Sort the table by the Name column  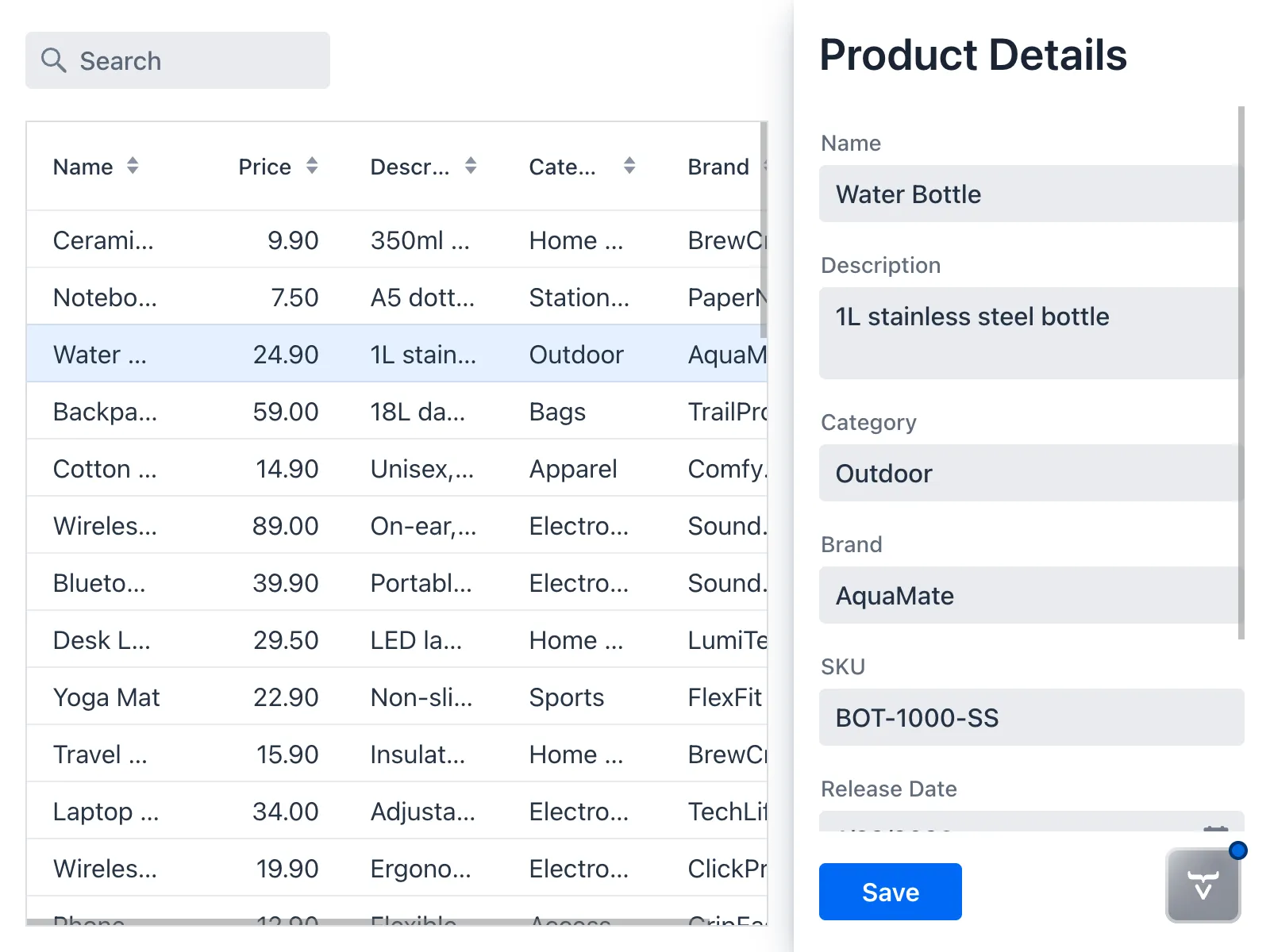click(133, 167)
